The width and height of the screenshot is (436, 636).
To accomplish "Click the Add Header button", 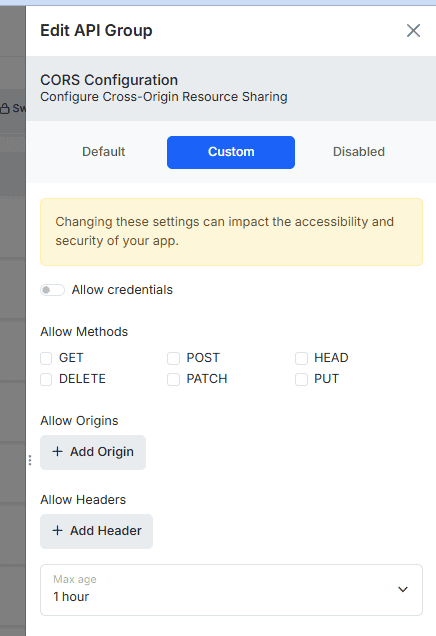I will click(x=97, y=531).
